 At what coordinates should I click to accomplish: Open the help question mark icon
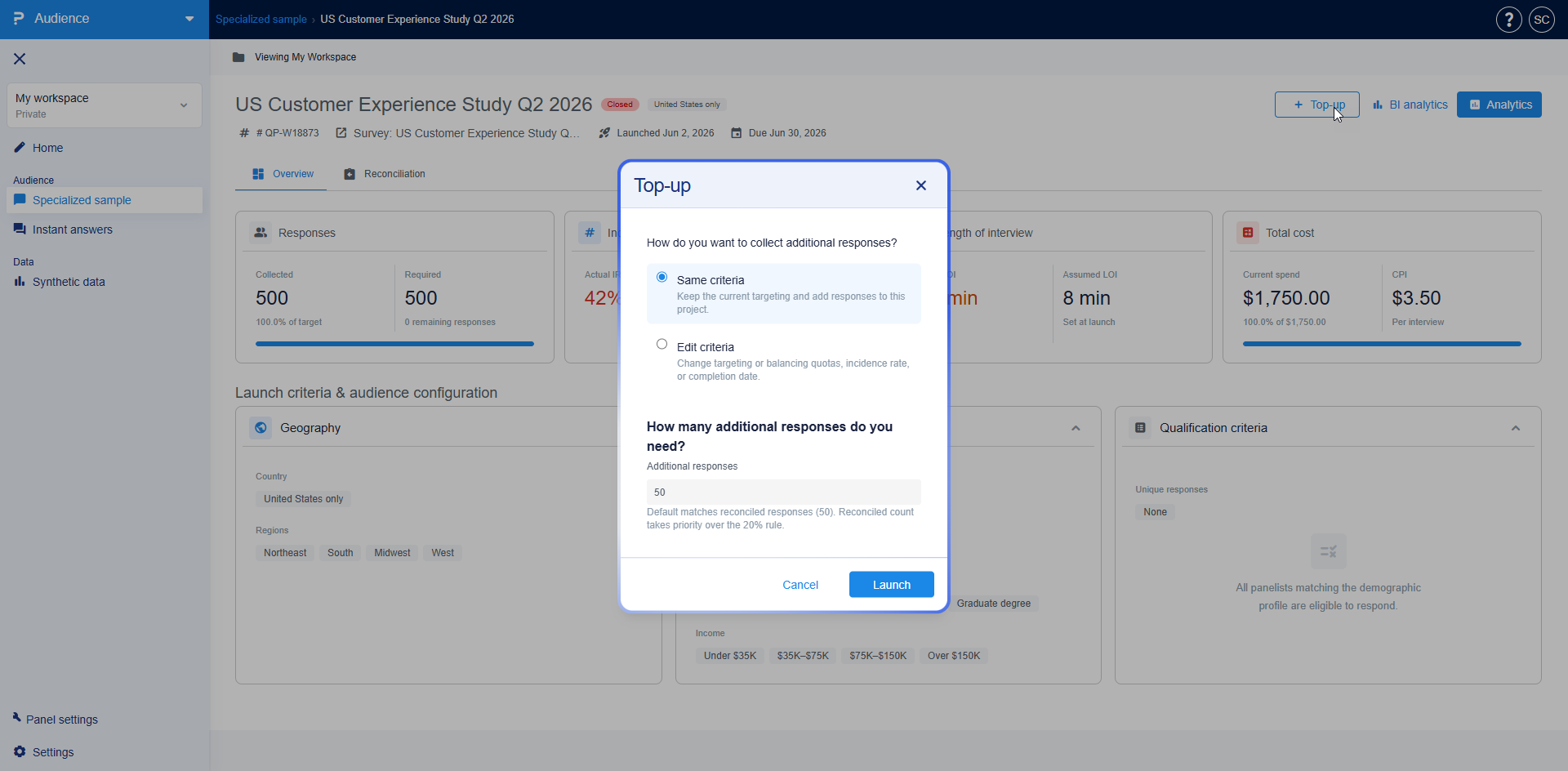coord(1508,20)
